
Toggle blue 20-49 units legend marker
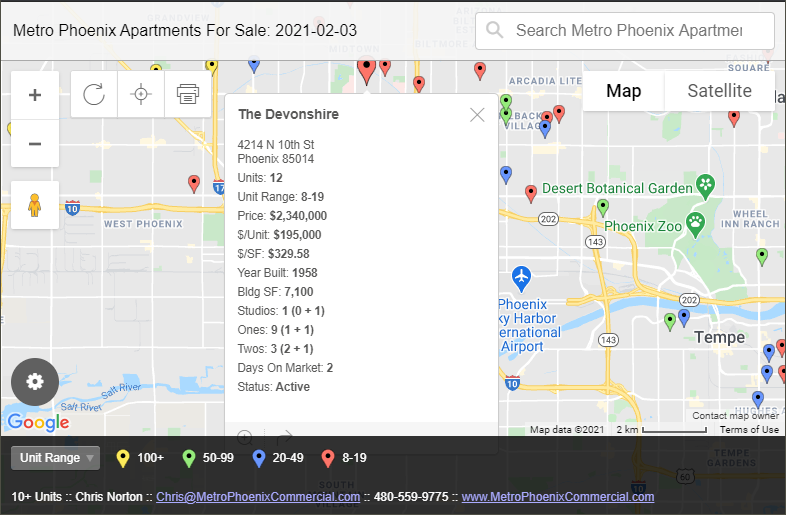coord(259,458)
